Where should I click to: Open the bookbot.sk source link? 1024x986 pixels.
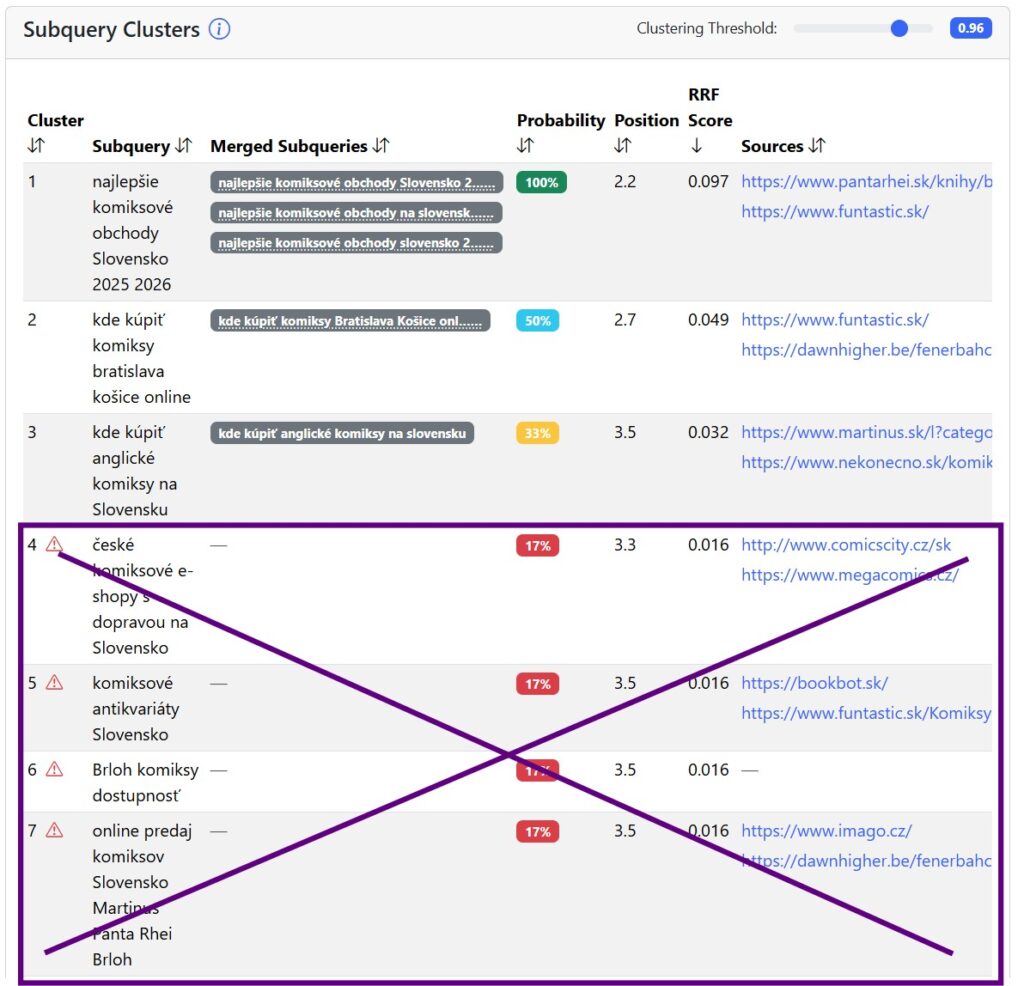pyautogui.click(x=814, y=683)
